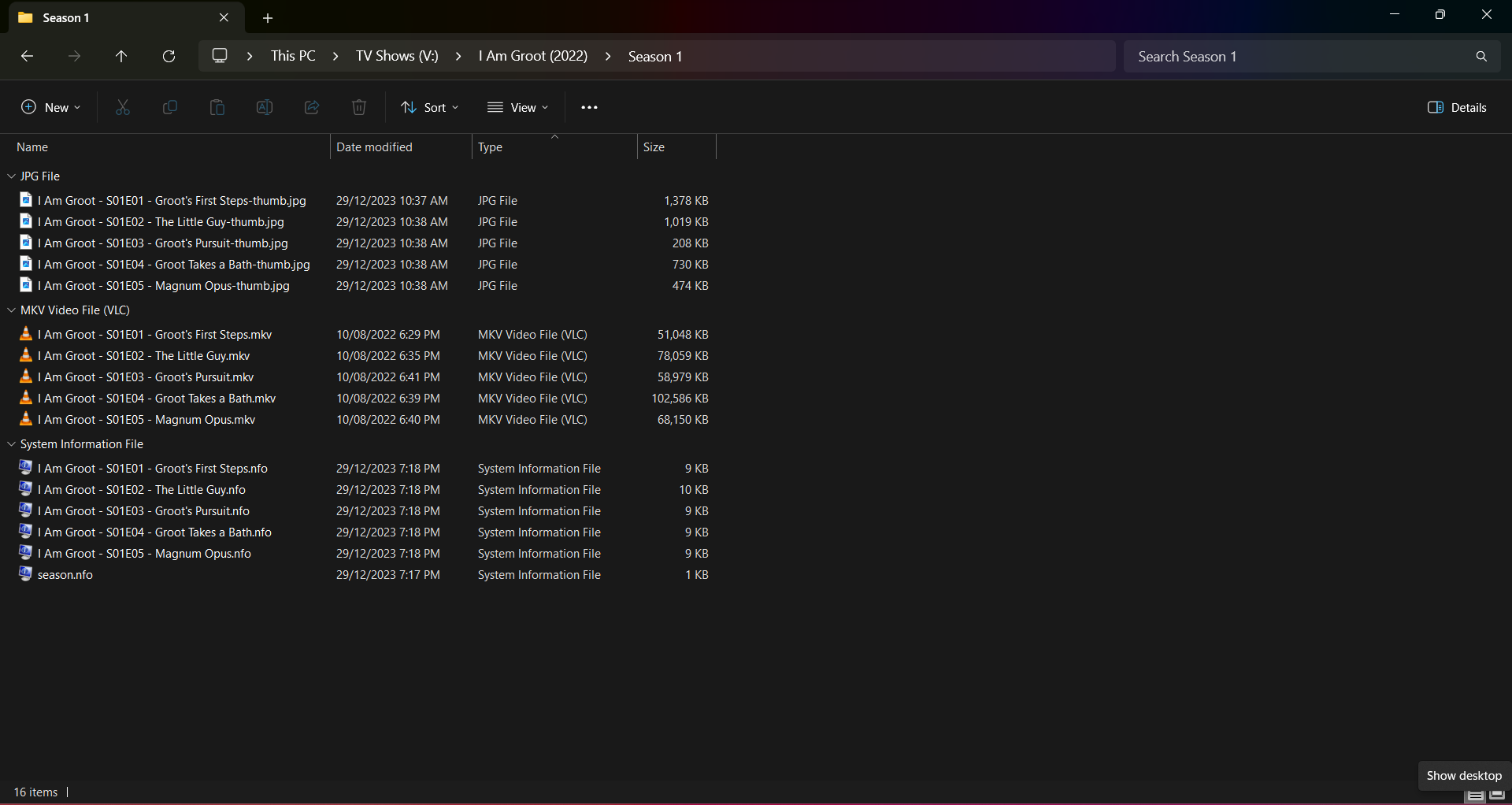This screenshot has height=805, width=1512.
Task: Collapse the MKV Video File (VLC) group
Action: [11, 310]
